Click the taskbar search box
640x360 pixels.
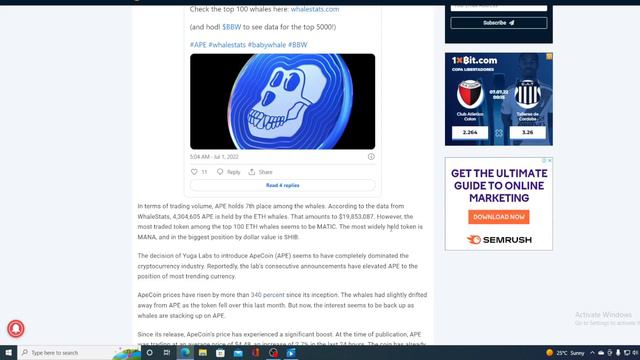coord(80,353)
